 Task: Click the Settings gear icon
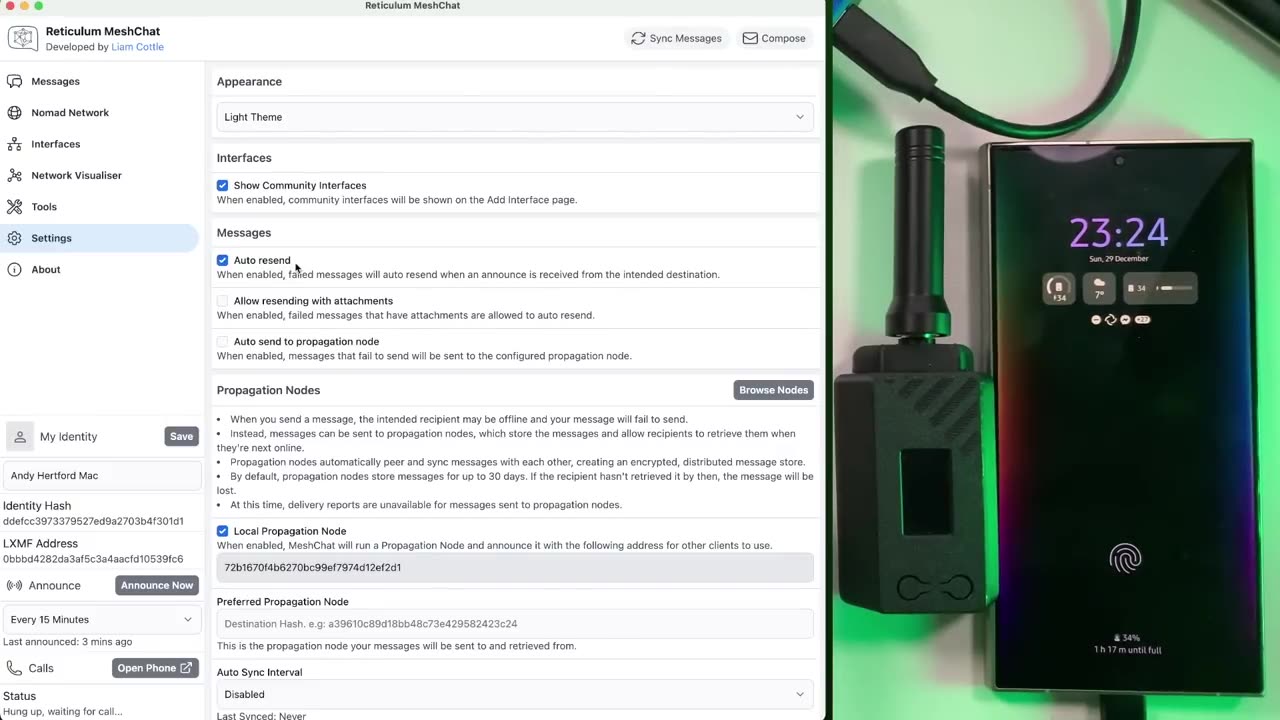coord(14,238)
